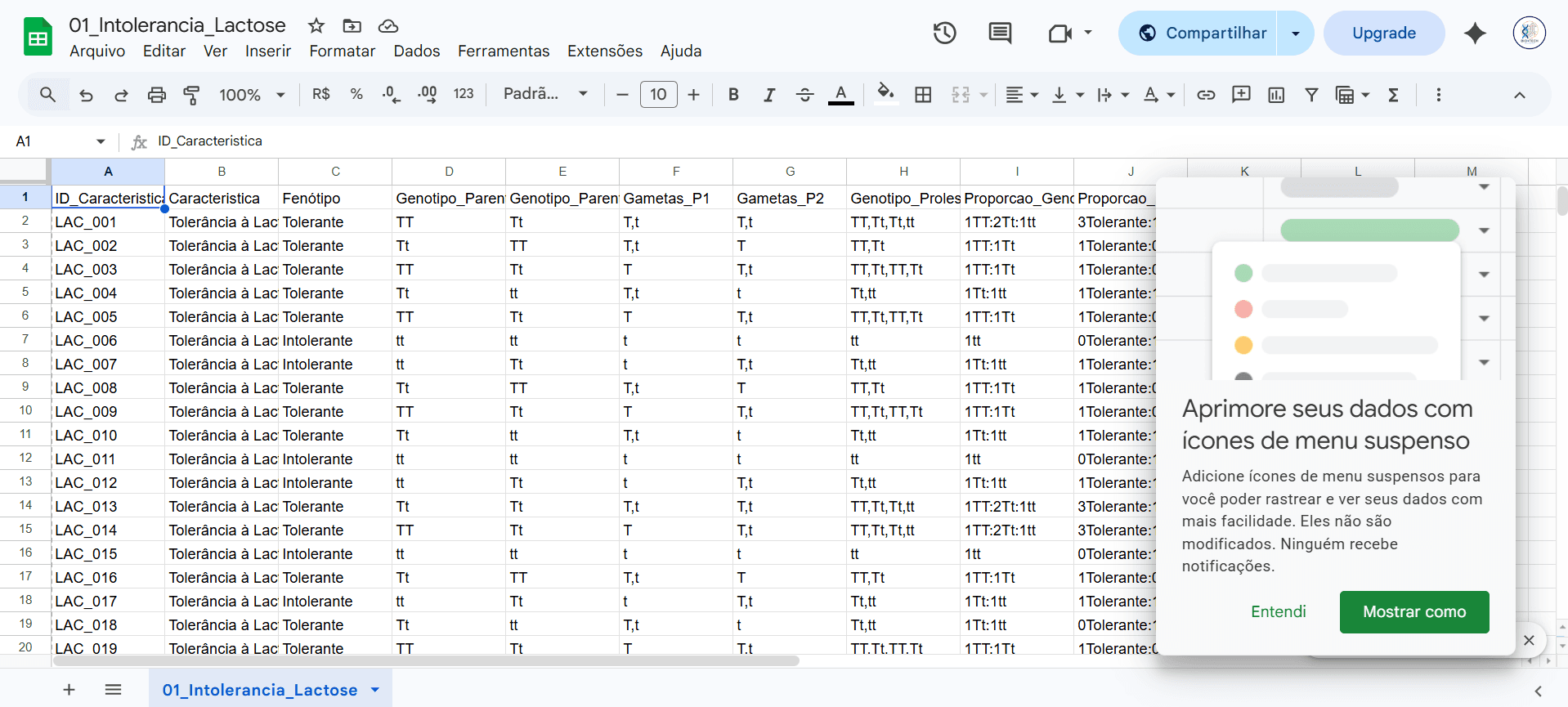Click the paint format roller icon
1568x707 pixels.
click(x=191, y=95)
